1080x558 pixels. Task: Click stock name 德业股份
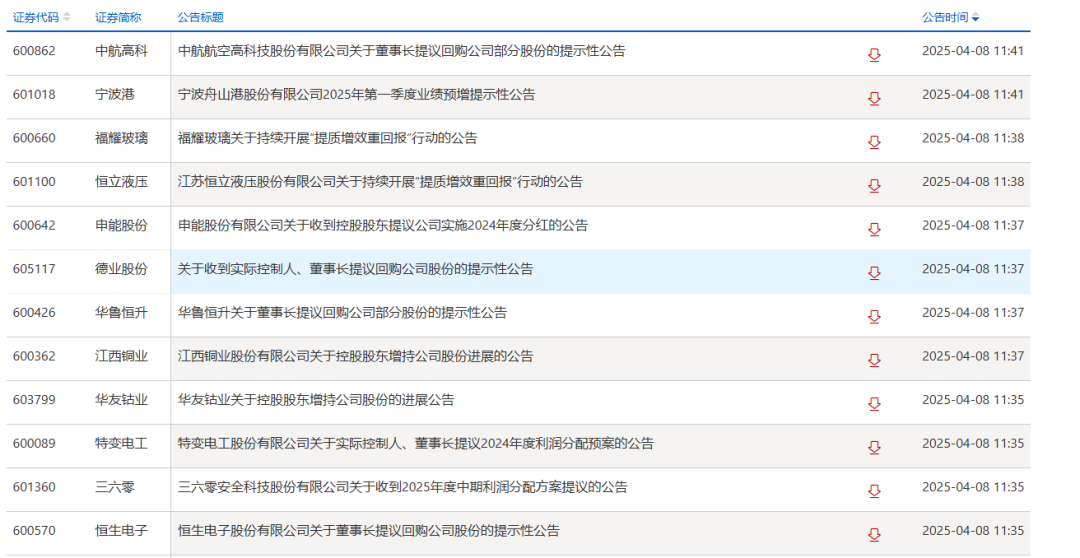pyautogui.click(x=121, y=269)
